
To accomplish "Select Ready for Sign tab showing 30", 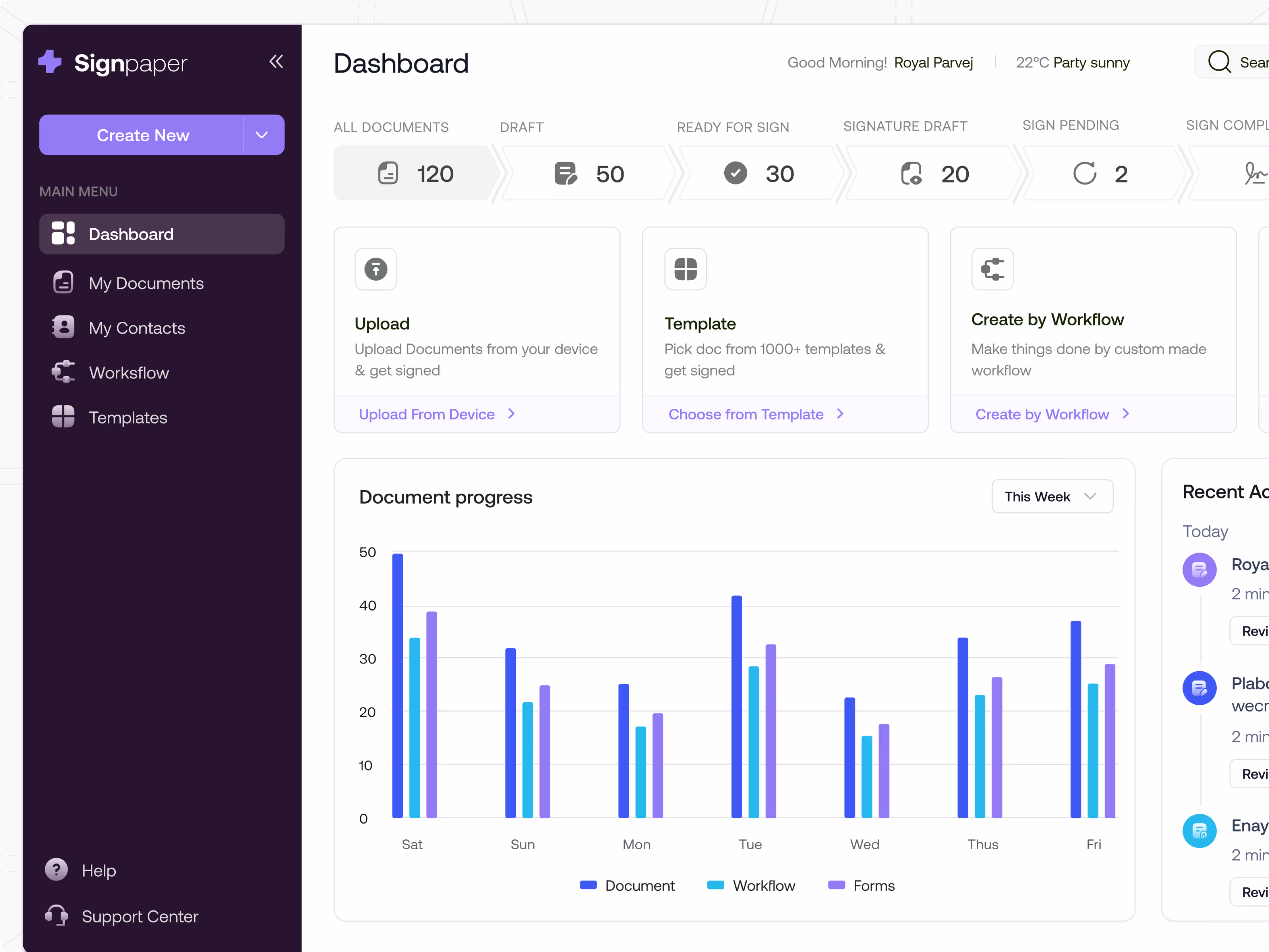I will (759, 174).
